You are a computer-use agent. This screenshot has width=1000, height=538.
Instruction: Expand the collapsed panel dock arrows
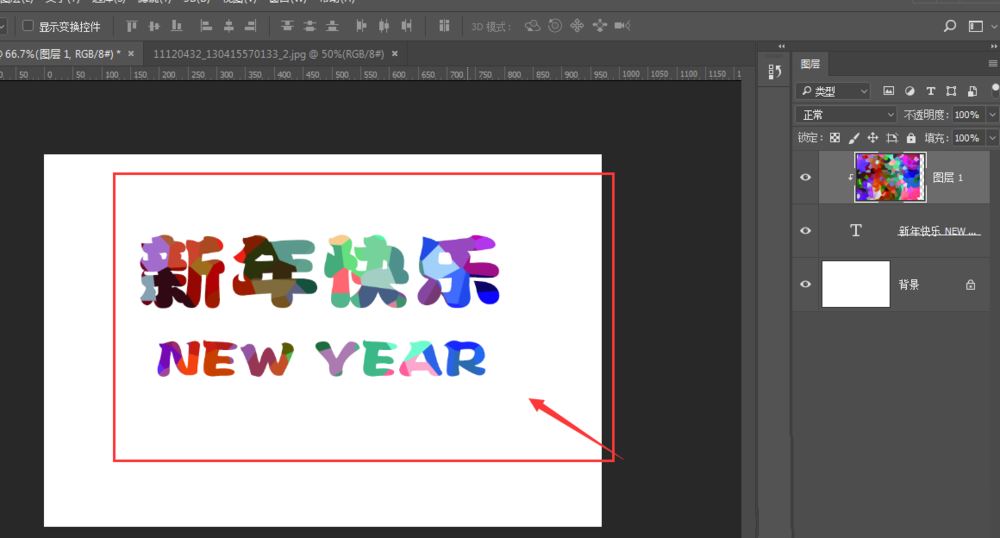pos(781,46)
